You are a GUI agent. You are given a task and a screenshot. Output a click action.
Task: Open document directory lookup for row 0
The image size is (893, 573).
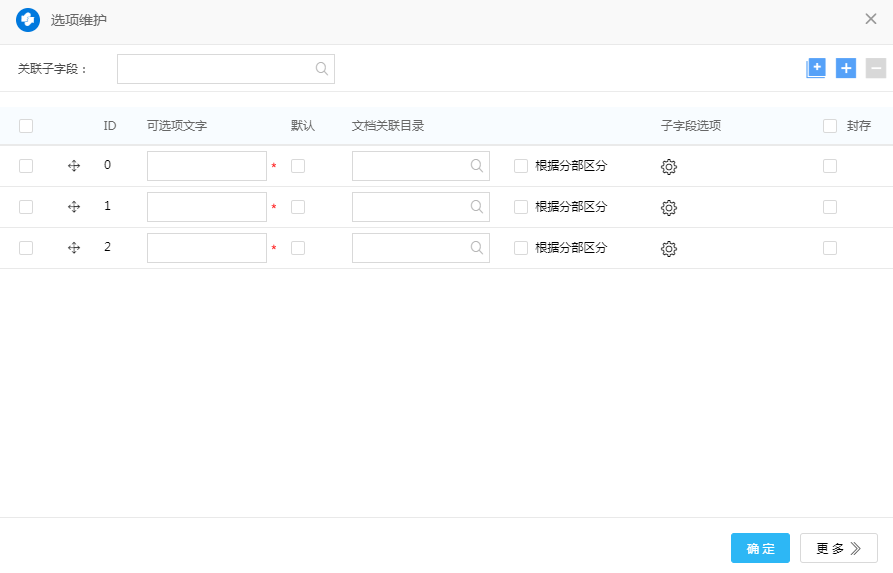pyautogui.click(x=477, y=166)
